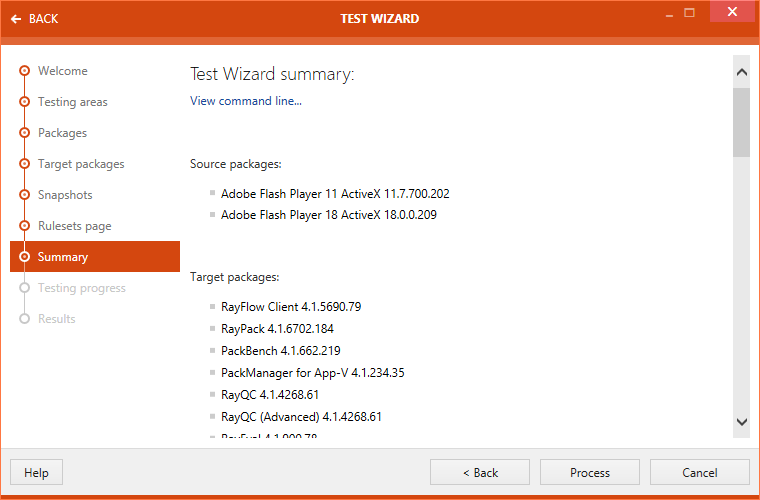Open the View command line link
This screenshot has height=500, width=760.
click(x=246, y=101)
